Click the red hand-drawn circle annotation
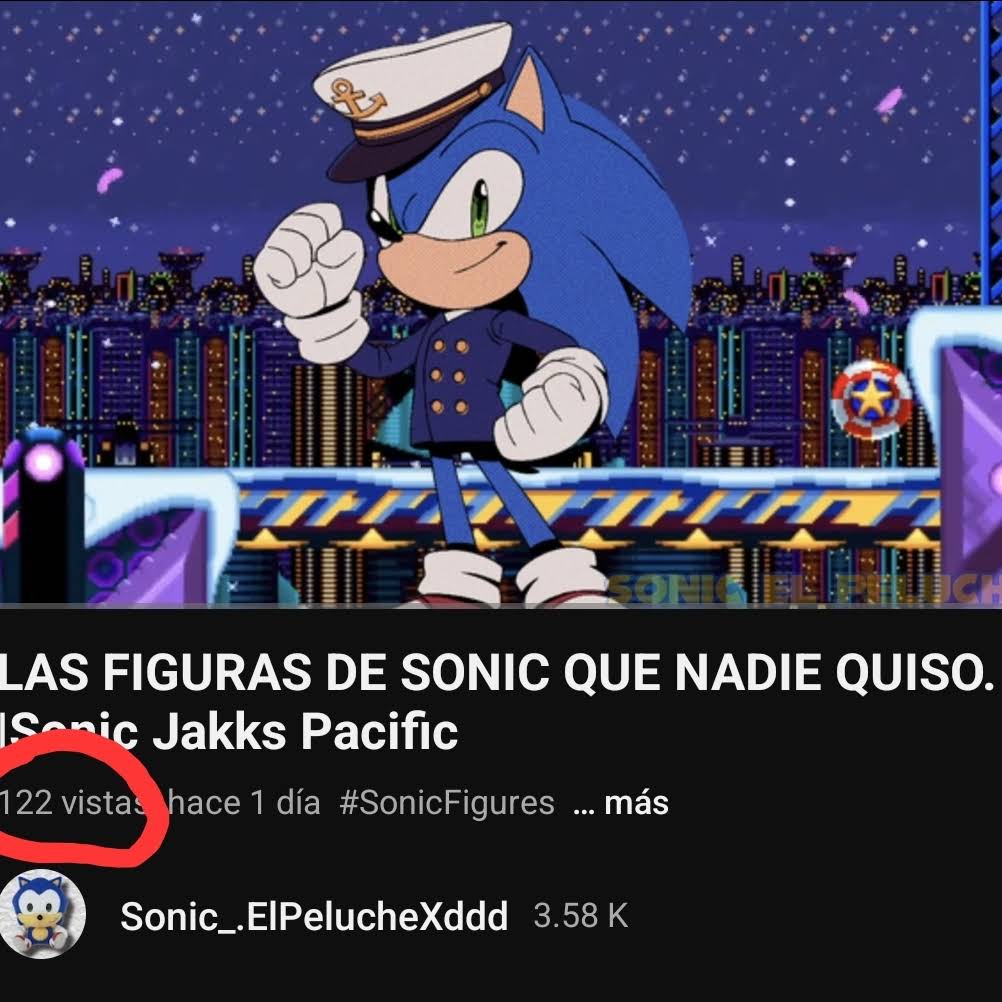Image resolution: width=1002 pixels, height=1002 pixels. [82, 800]
